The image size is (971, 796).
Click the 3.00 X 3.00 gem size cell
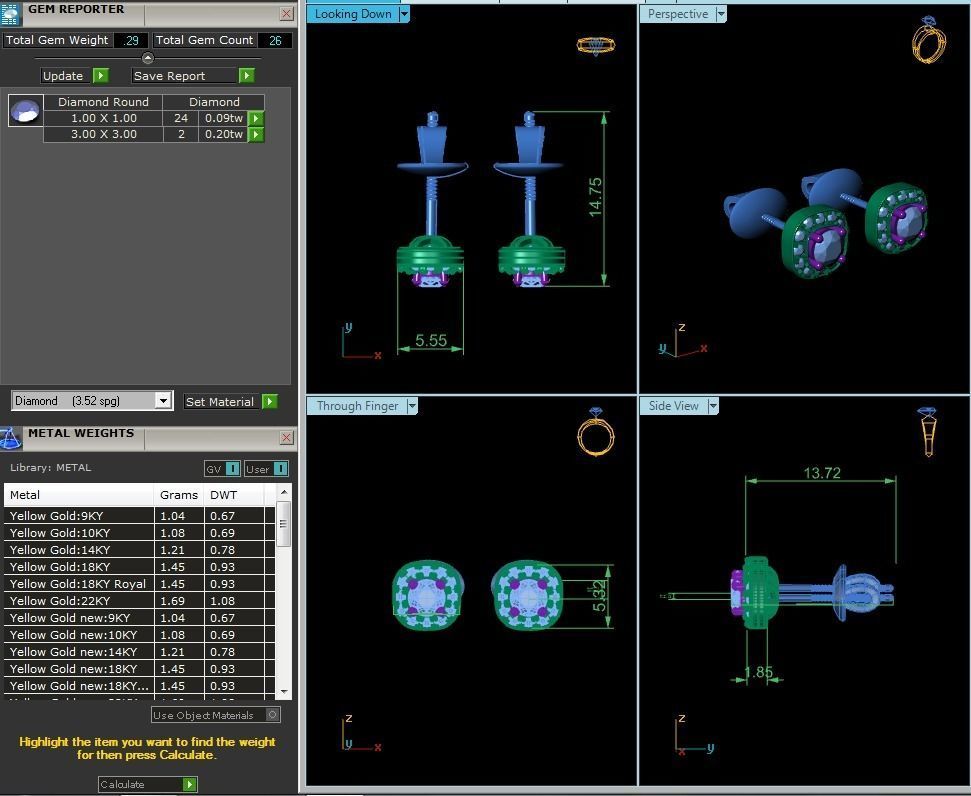point(103,134)
